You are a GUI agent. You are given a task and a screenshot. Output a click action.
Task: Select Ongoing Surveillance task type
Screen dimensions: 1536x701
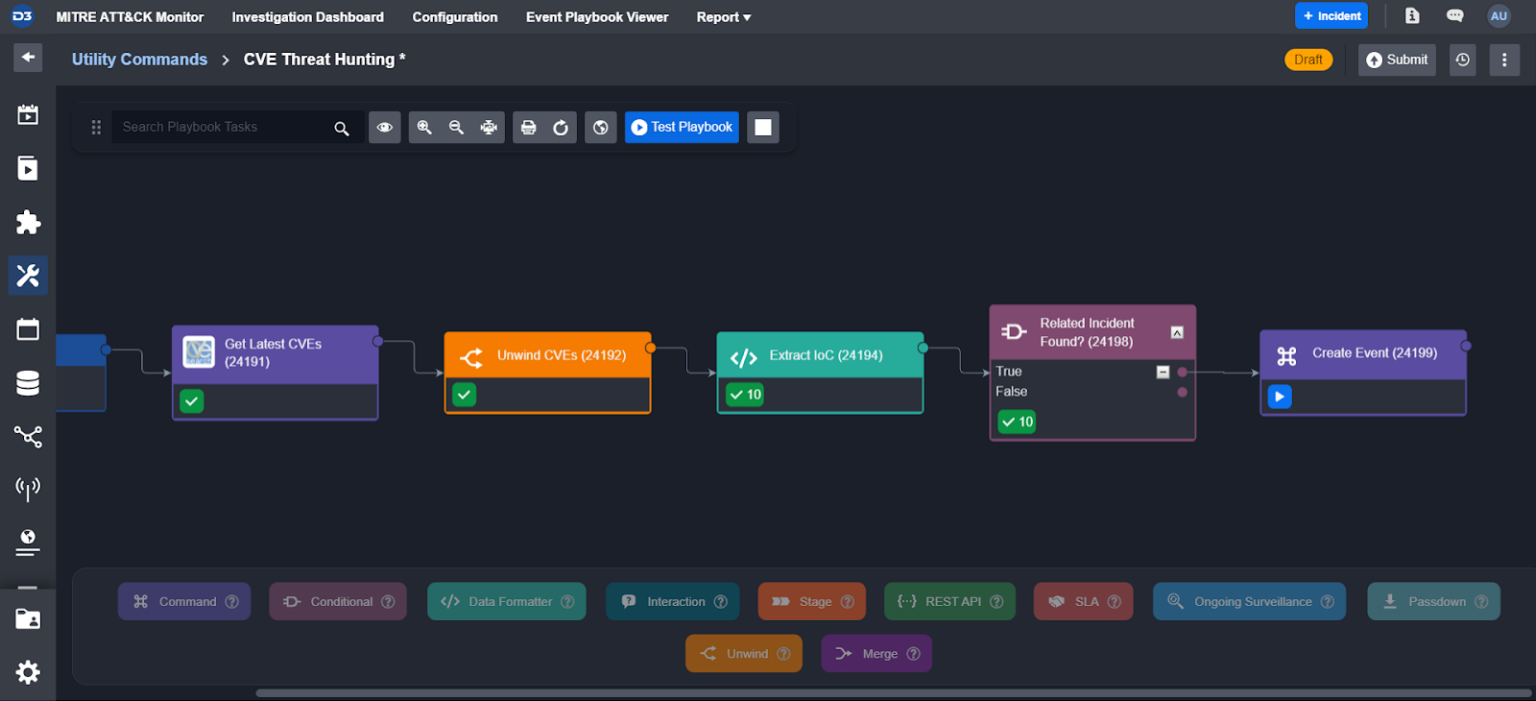1250,602
